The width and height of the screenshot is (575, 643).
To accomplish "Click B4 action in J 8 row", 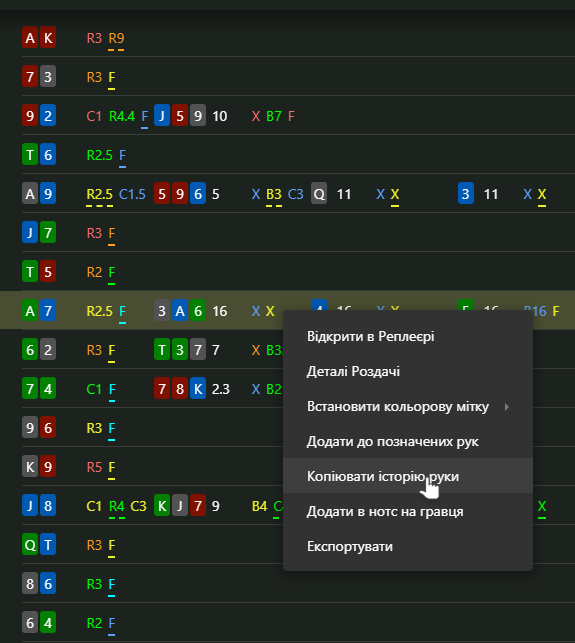I will pos(260,506).
